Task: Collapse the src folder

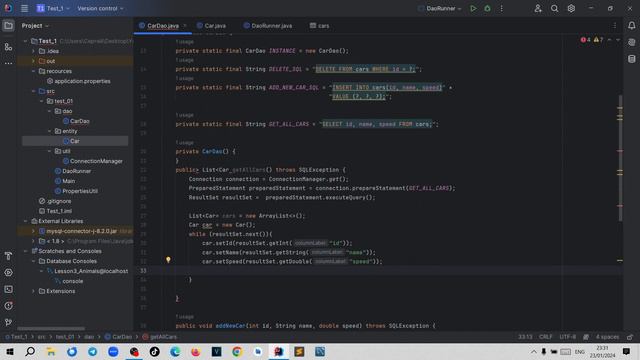Action: click(x=33, y=91)
